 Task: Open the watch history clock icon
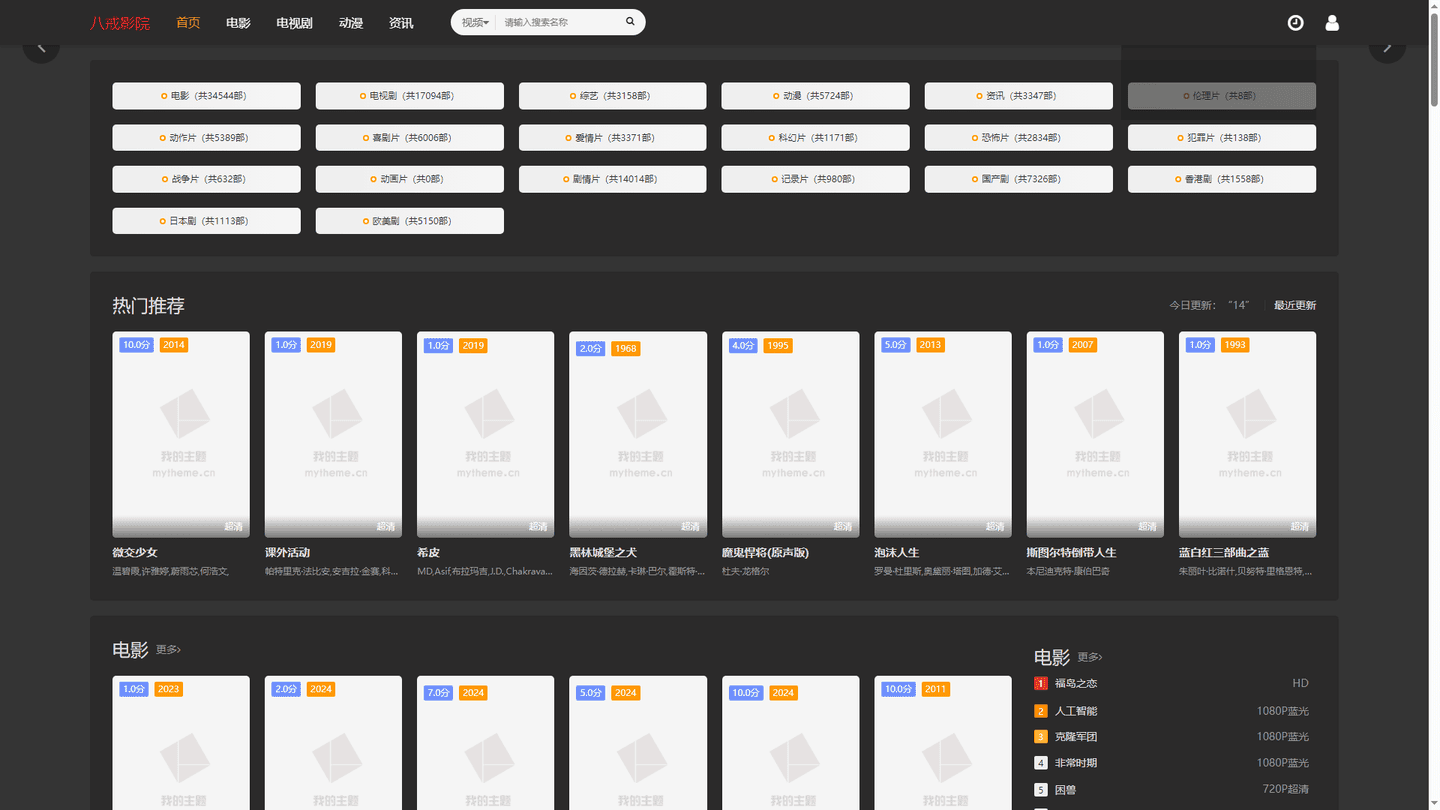point(1295,22)
